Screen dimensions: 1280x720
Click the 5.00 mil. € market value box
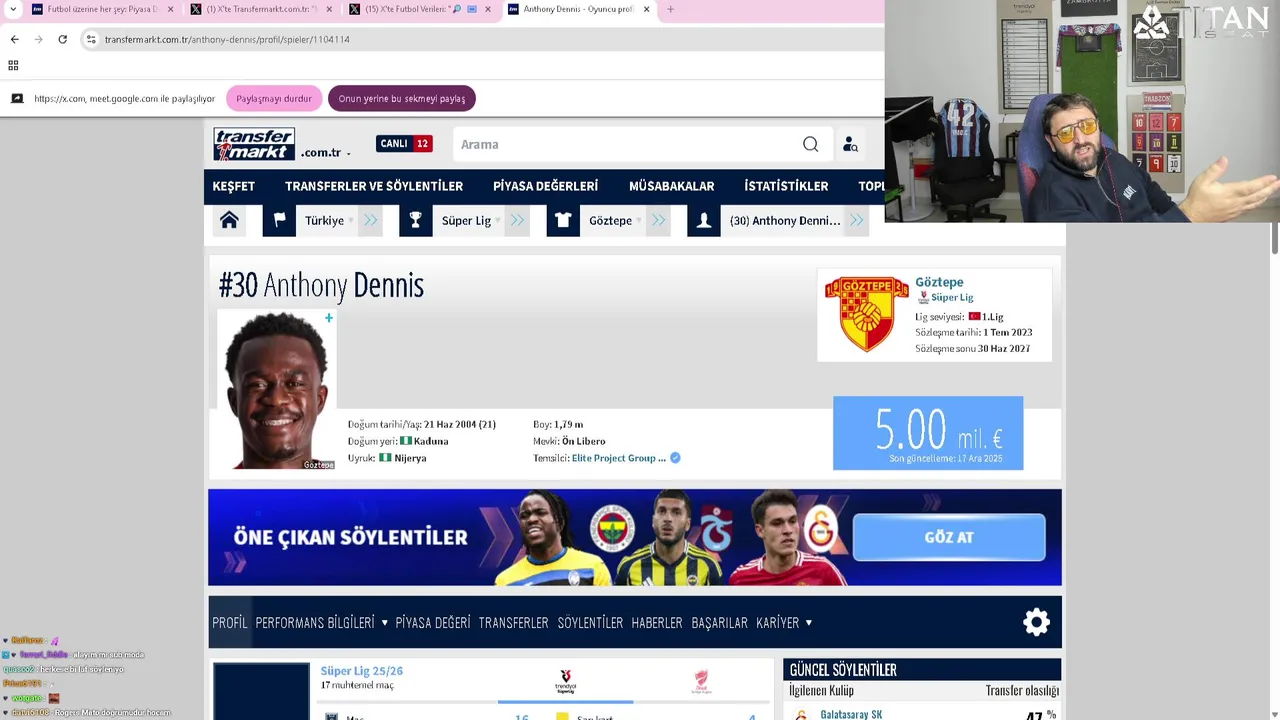click(928, 433)
